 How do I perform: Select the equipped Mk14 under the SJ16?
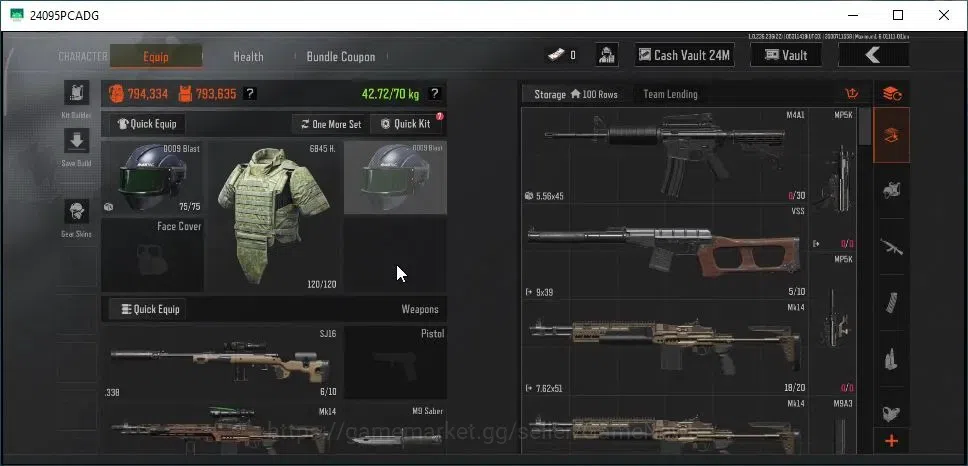click(x=221, y=429)
